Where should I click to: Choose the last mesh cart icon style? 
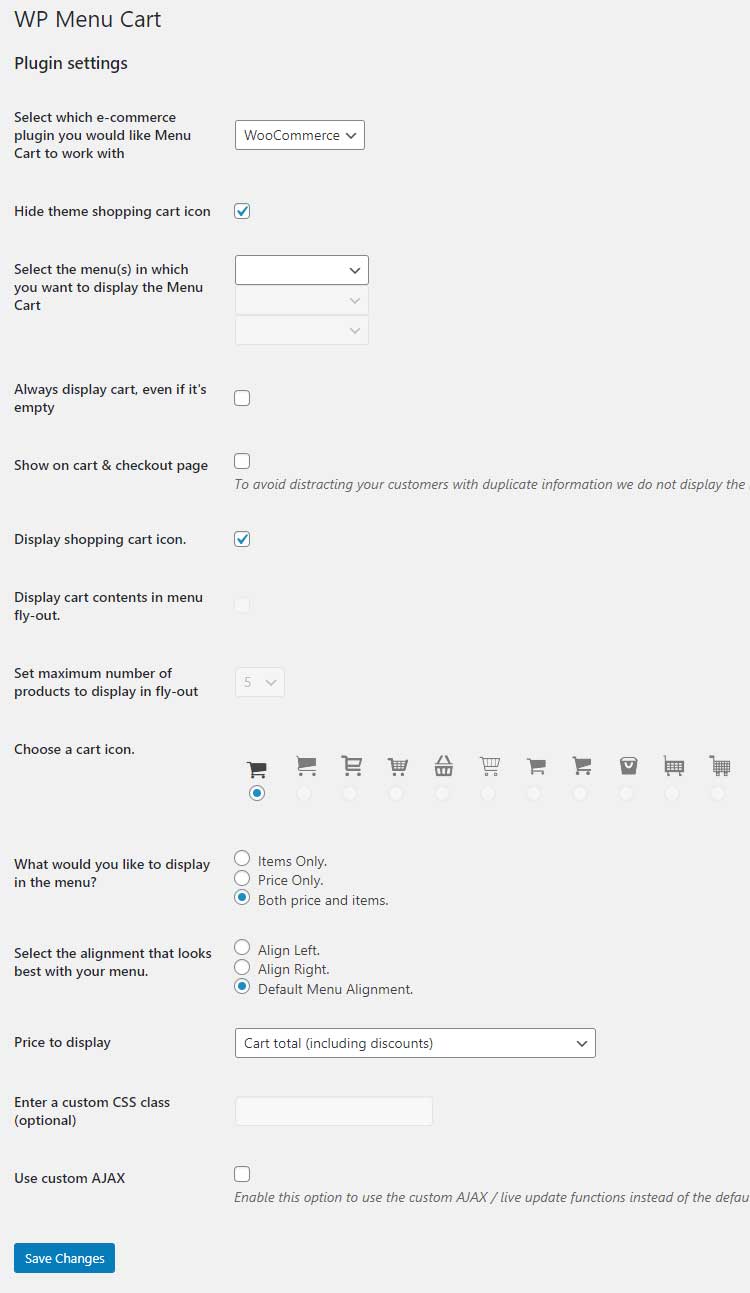click(719, 793)
